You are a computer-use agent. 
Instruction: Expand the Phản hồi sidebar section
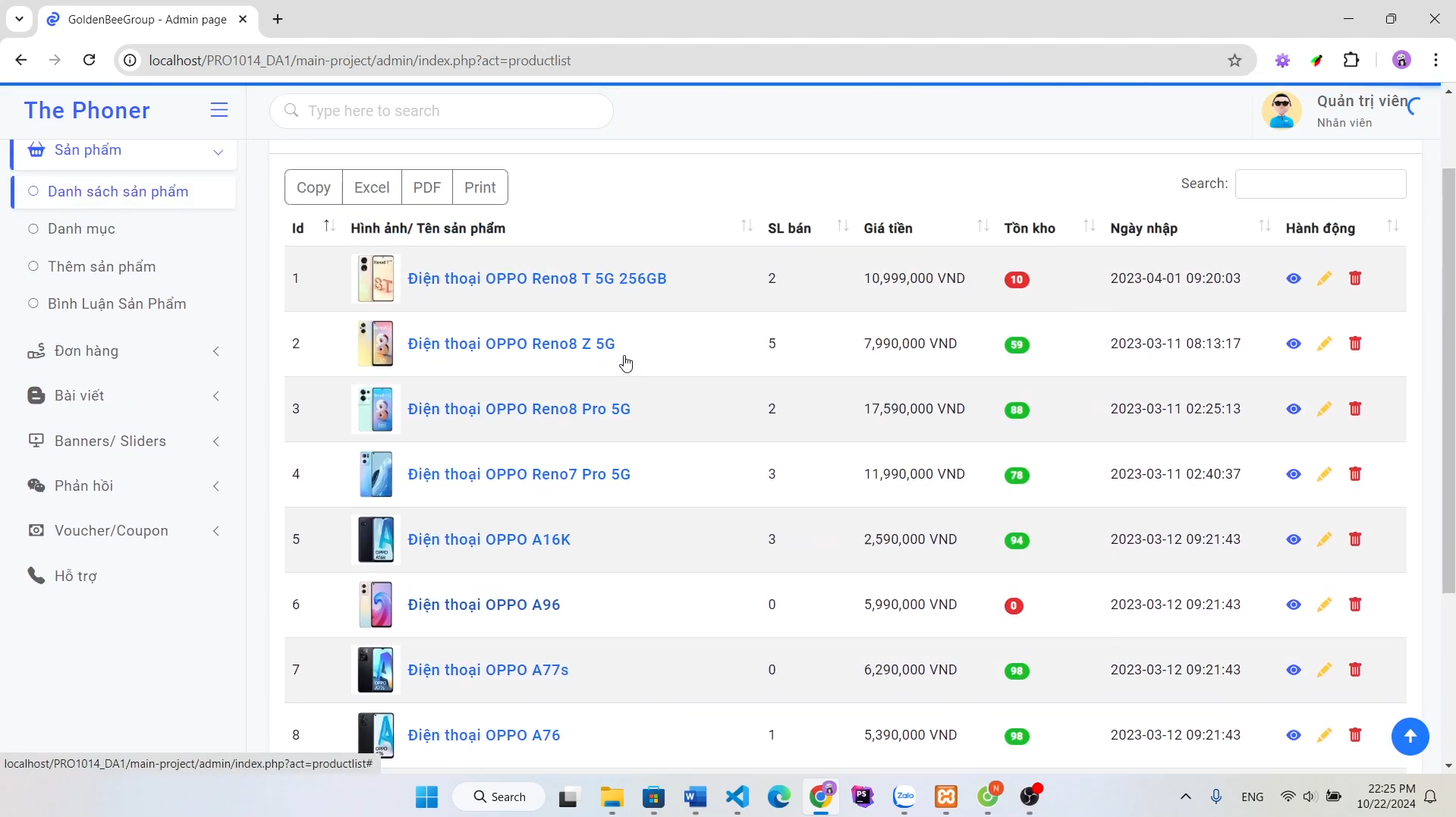124,486
